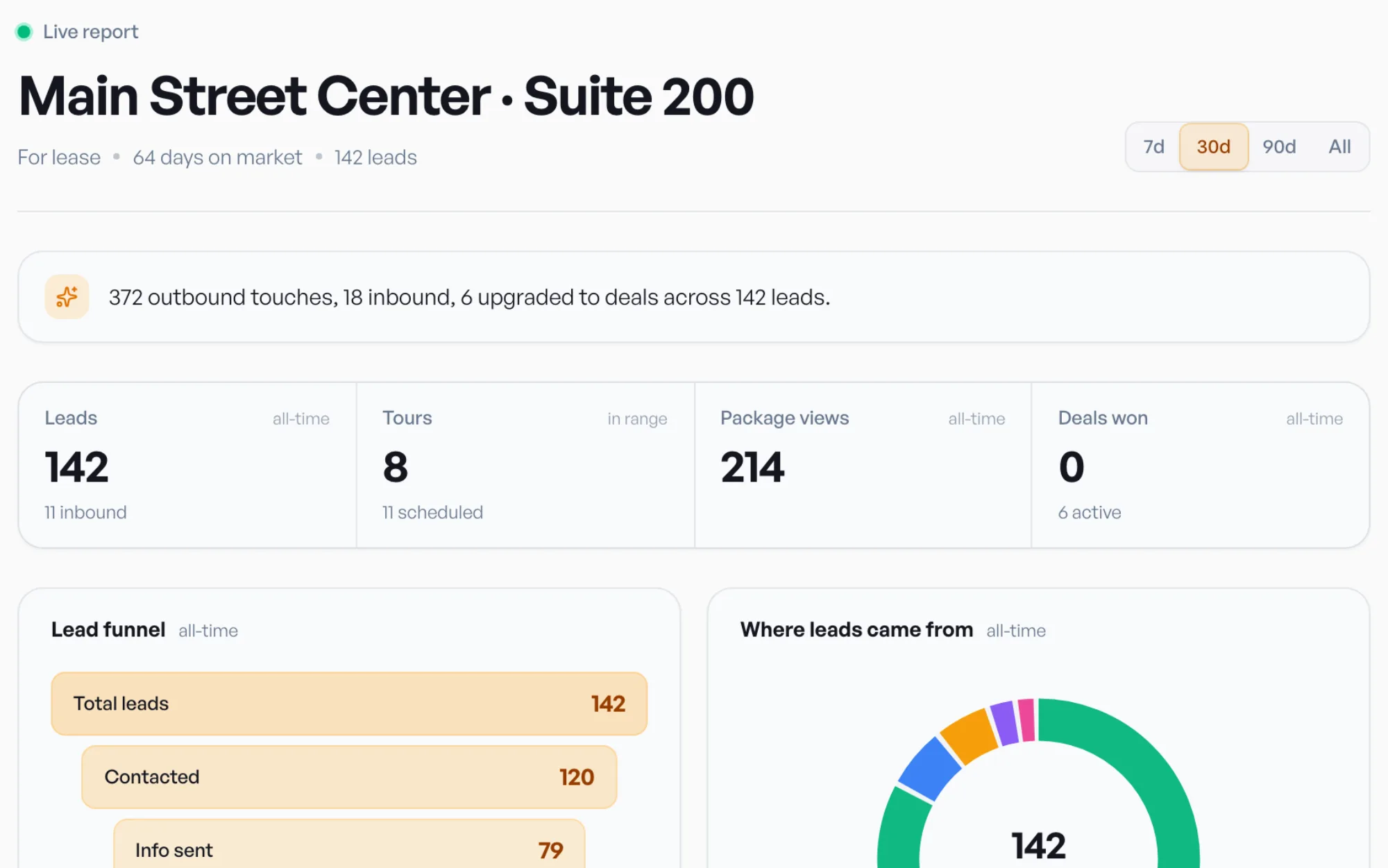
Task: Open the Package views value 214
Action: click(752, 467)
